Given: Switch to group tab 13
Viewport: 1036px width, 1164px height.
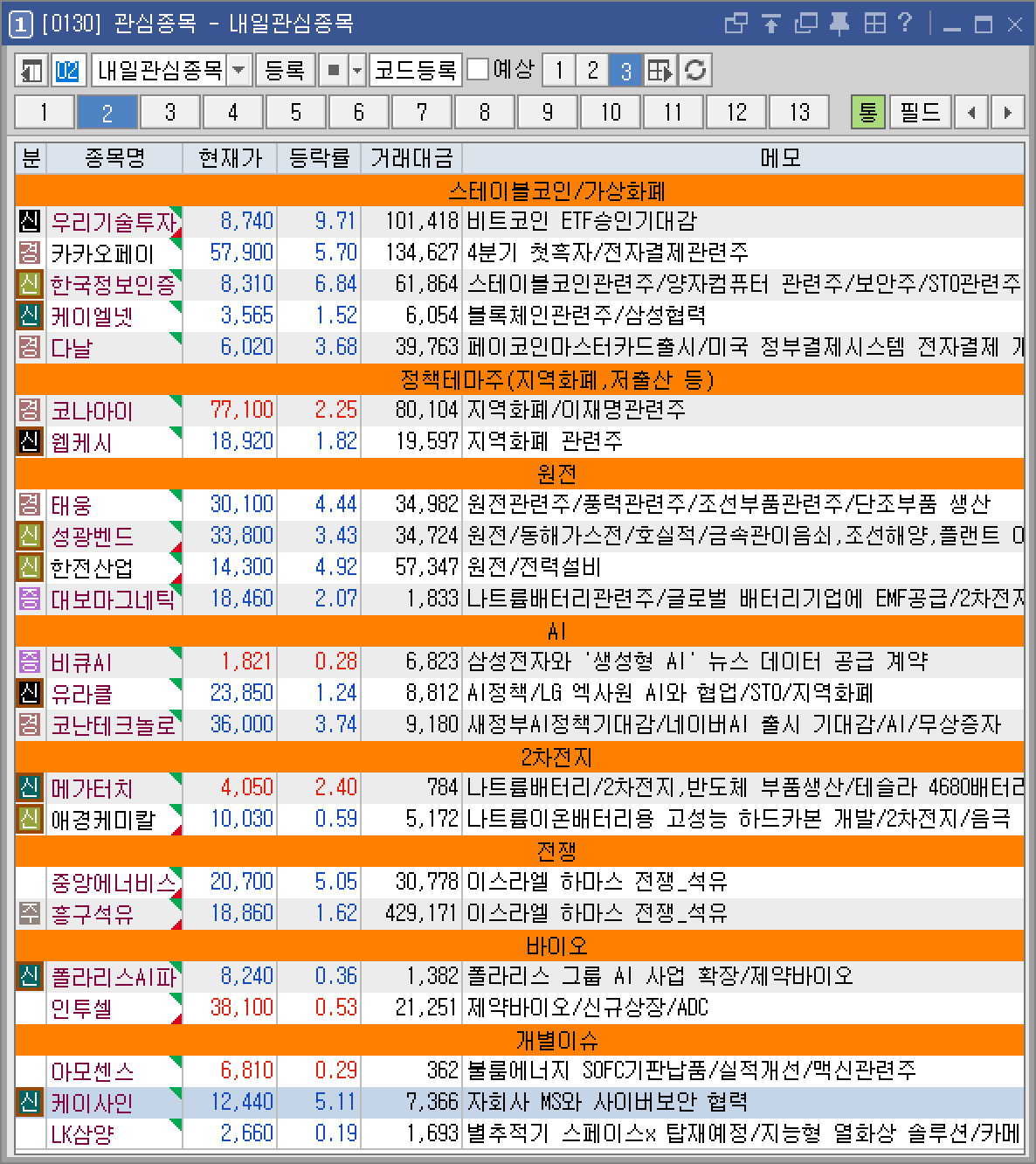Looking at the screenshot, I should (x=799, y=112).
